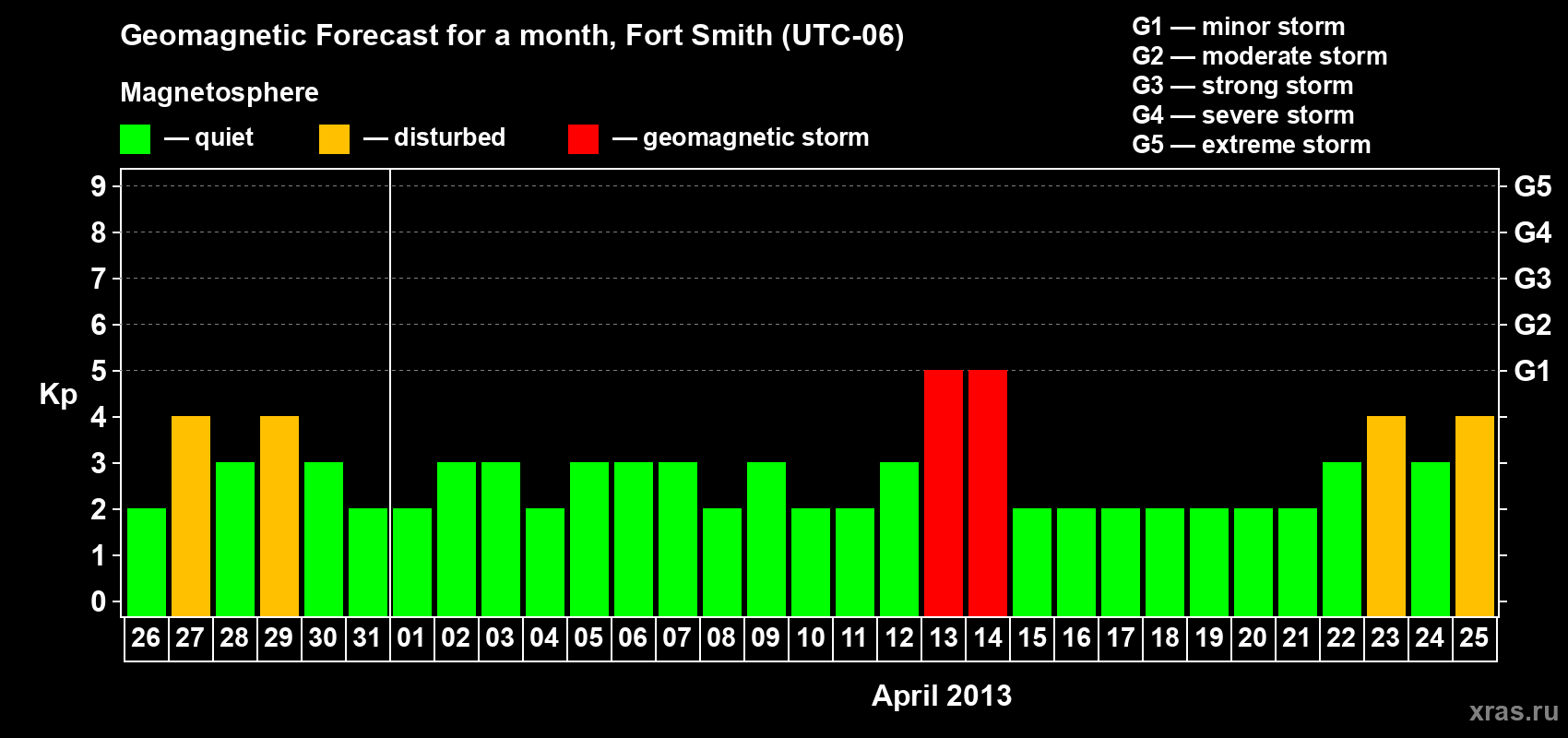Screen dimensions: 1568x738
Task: Click the Kp axis value 9
Action: pyautogui.click(x=99, y=186)
